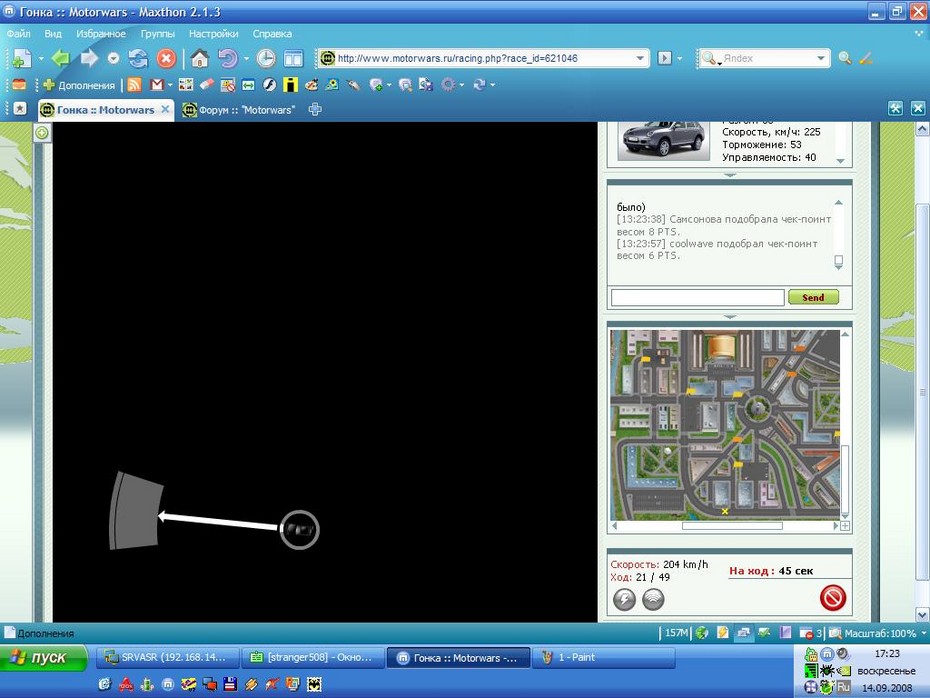Expand minimap with the plus corner button
Screen dimensions: 930x698
[845, 526]
